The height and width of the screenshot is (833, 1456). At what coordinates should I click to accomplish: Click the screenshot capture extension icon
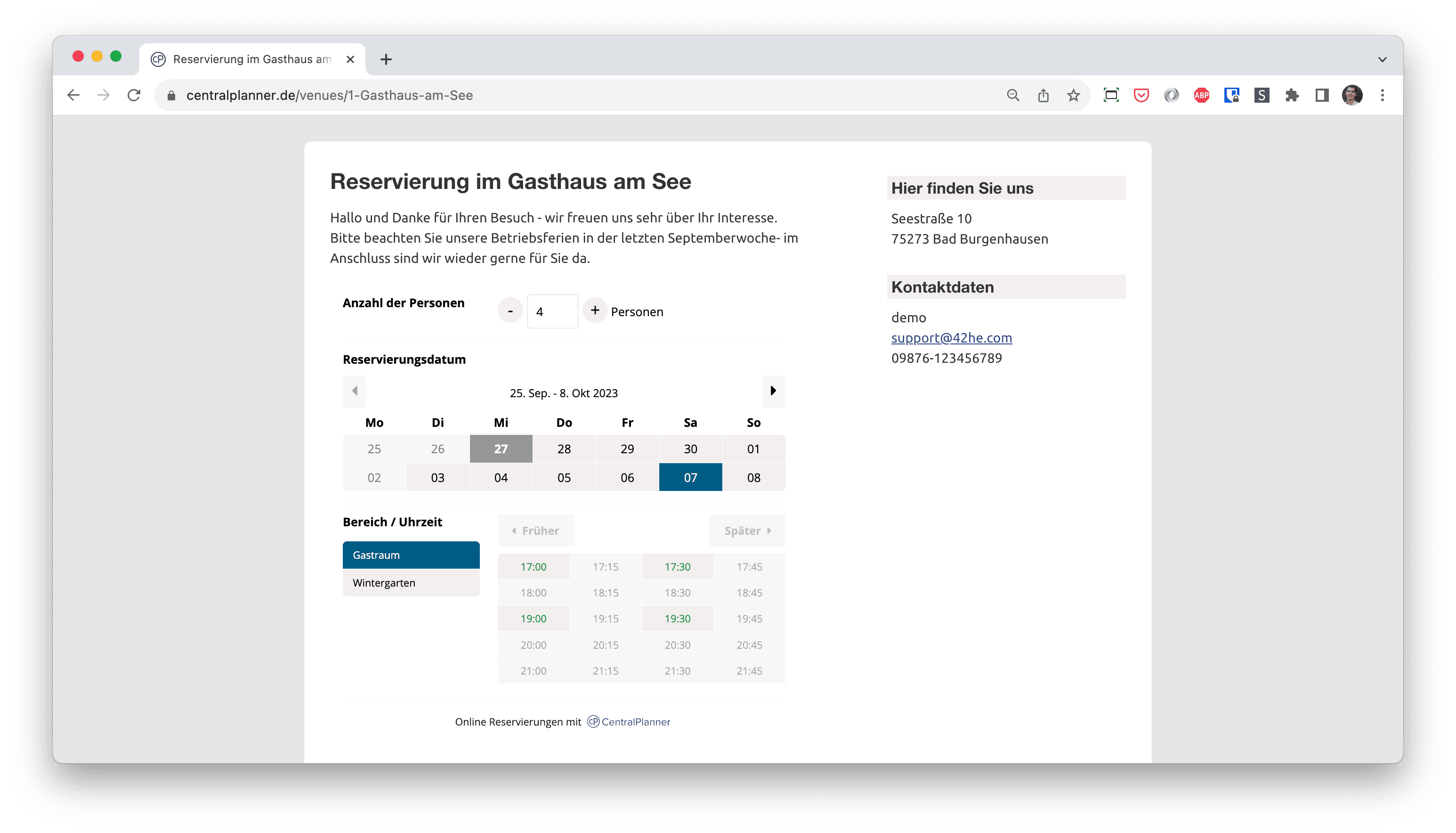pos(1111,95)
